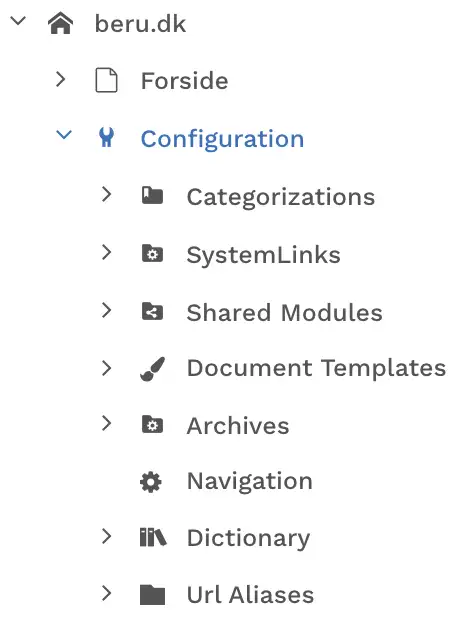Expand the Dictionary chevron
The height and width of the screenshot is (626, 460).
106,536
